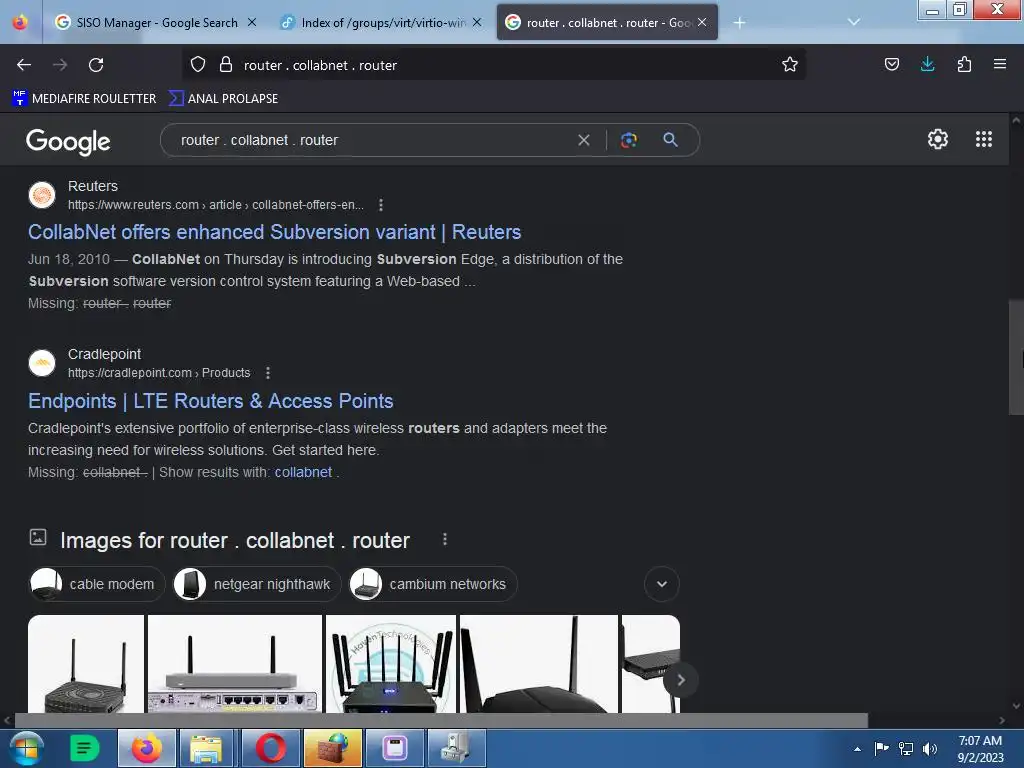Filter images by cambium networks chip

point(432,584)
